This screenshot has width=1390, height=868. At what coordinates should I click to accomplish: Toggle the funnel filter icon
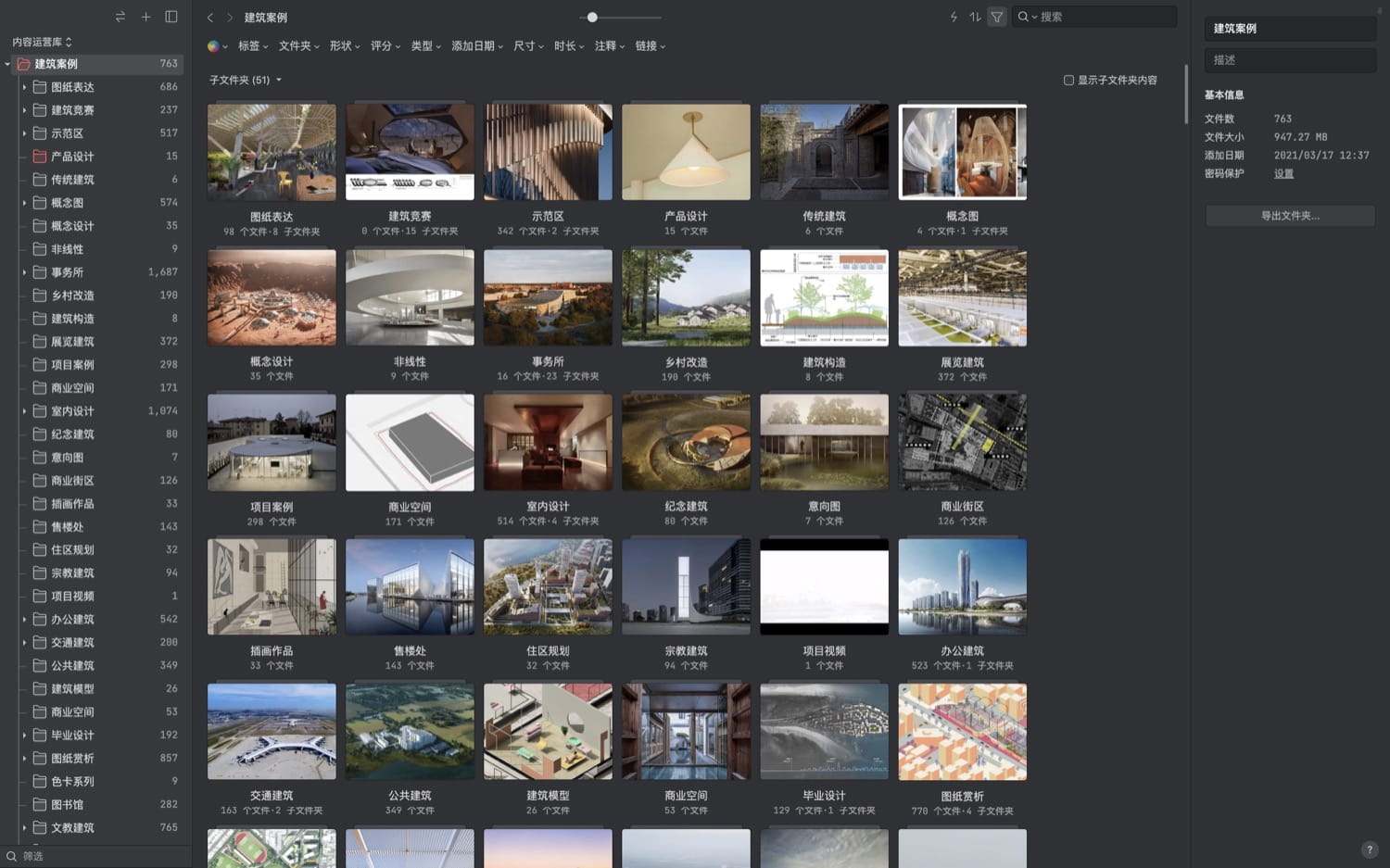[x=997, y=17]
